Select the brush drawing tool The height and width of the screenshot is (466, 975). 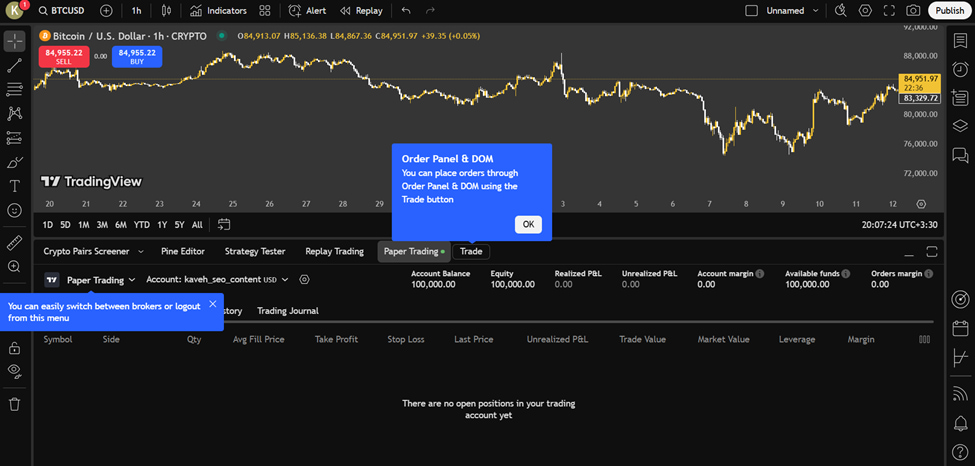[x=14, y=162]
